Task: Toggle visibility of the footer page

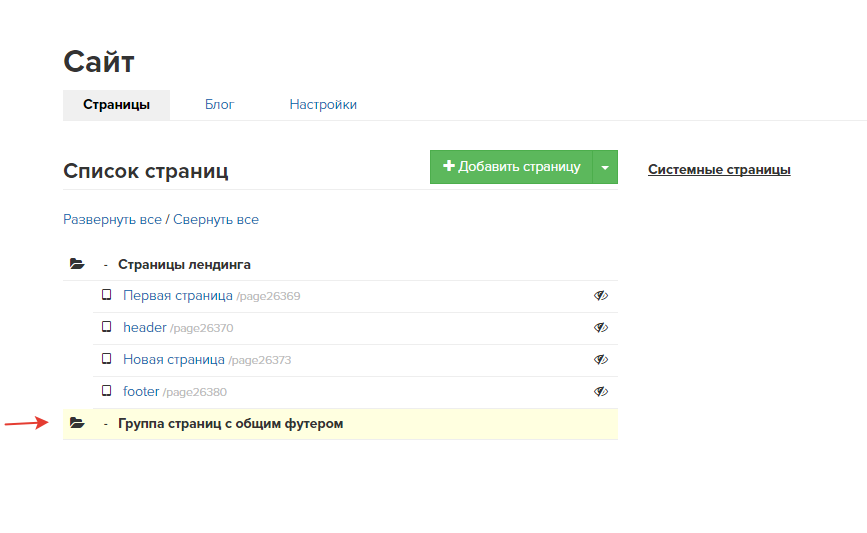Action: click(x=600, y=392)
